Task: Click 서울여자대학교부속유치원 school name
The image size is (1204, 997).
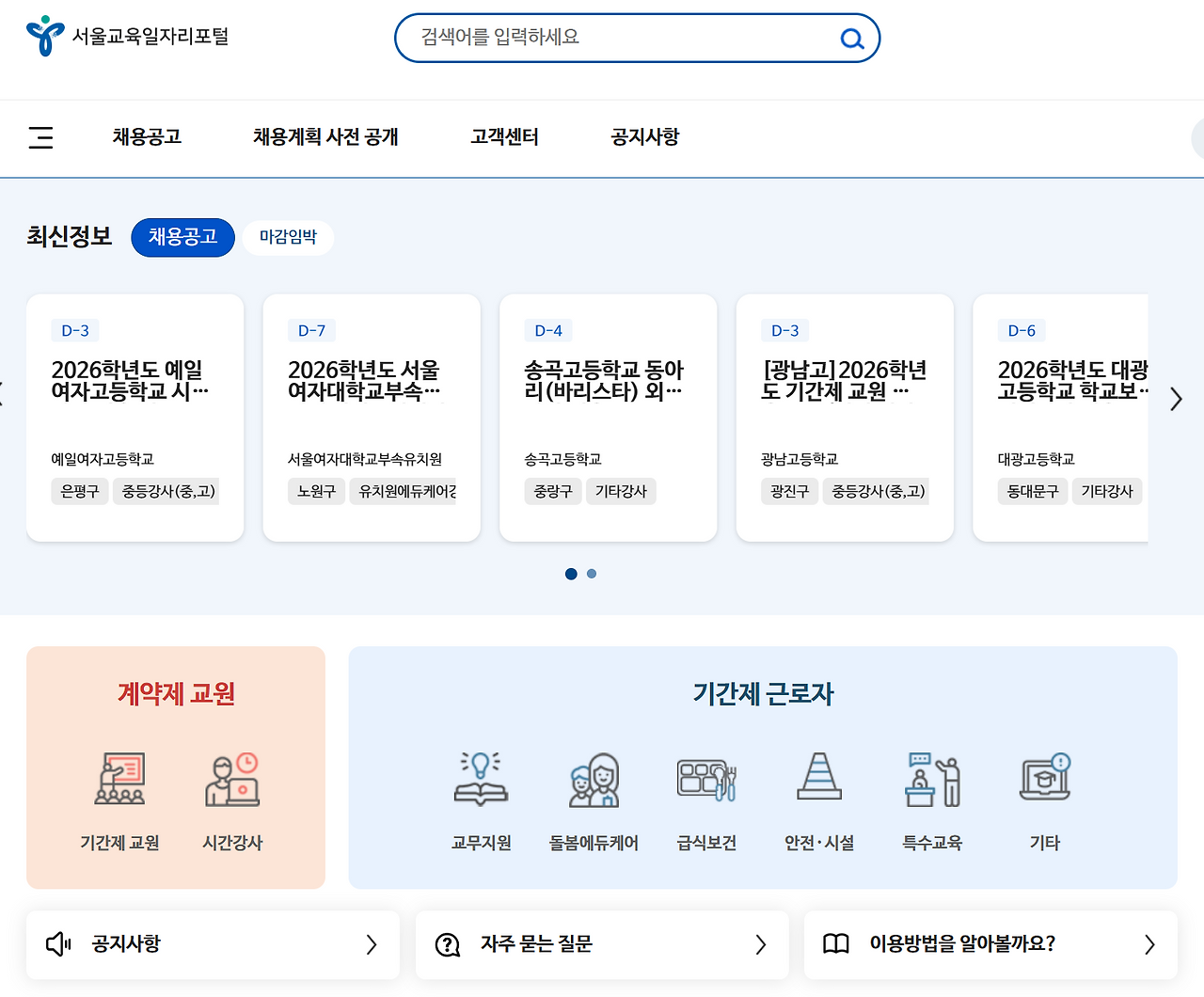Action: click(x=365, y=459)
